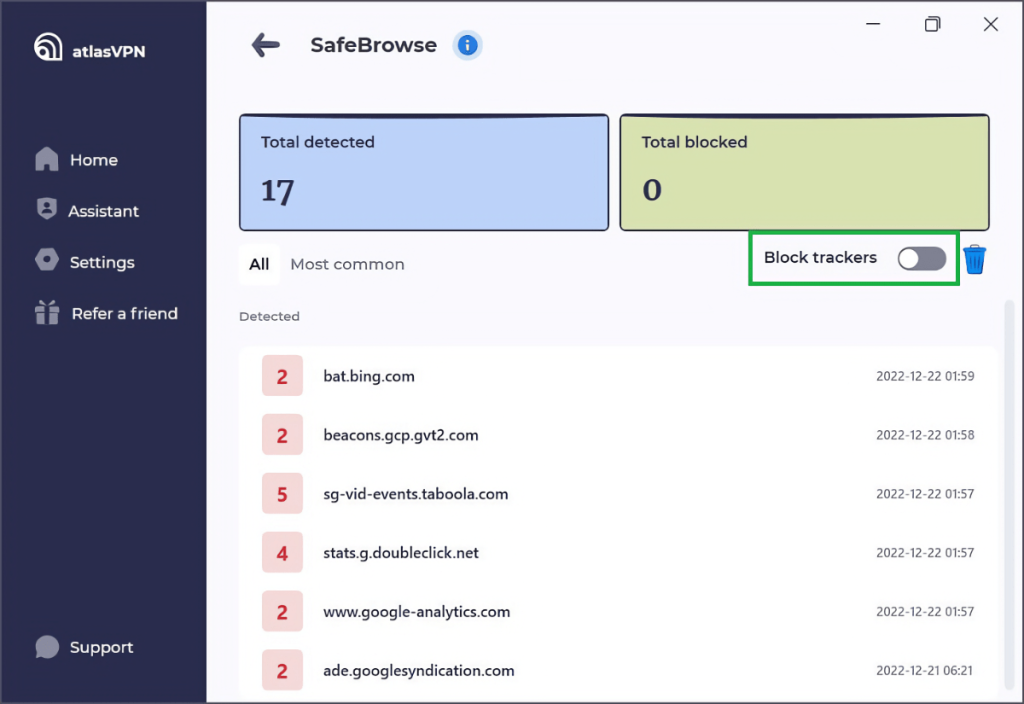Open the SafeBrowse info icon

tap(468, 45)
